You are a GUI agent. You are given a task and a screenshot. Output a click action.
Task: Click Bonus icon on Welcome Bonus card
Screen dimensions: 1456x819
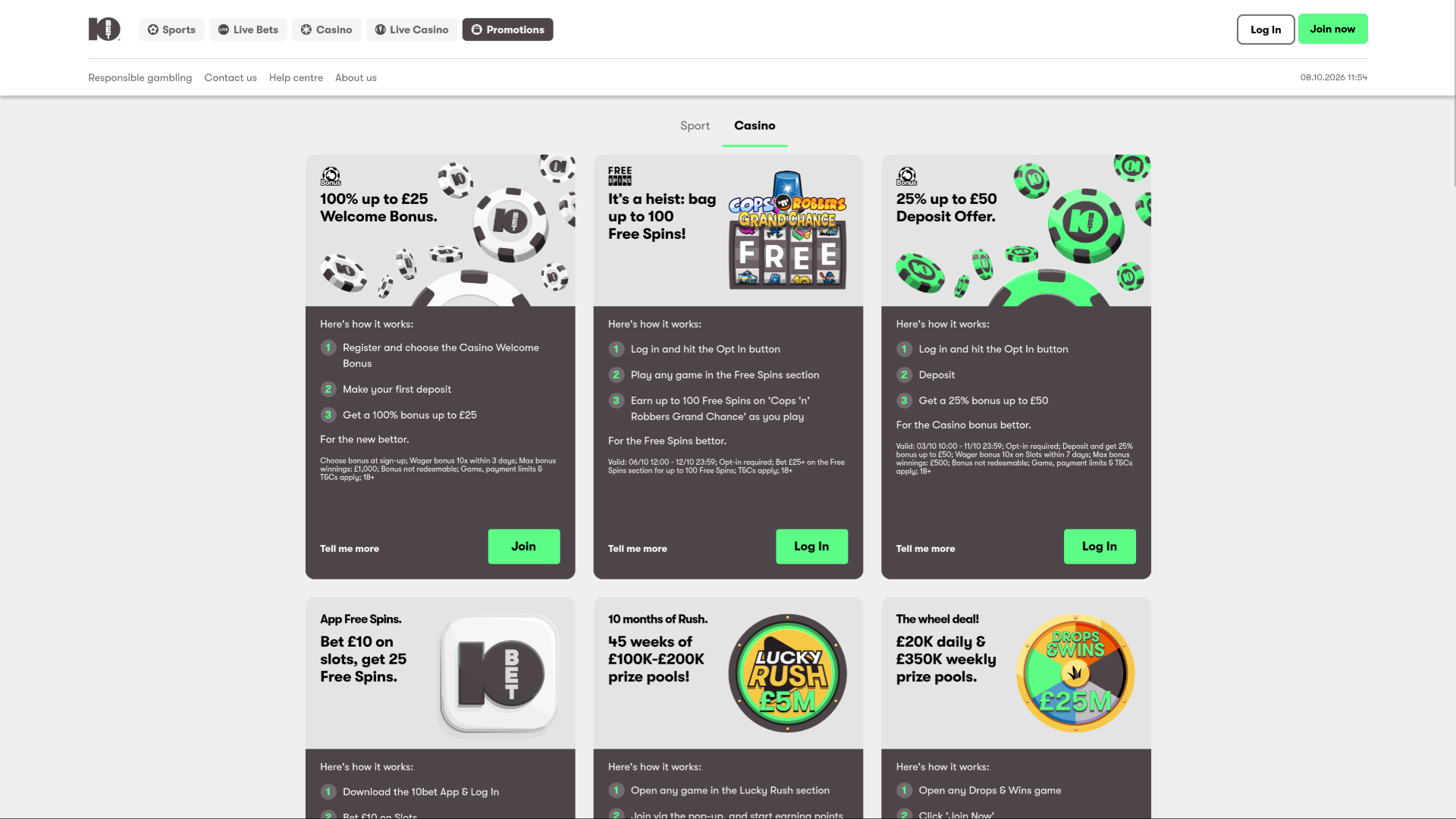click(x=331, y=176)
